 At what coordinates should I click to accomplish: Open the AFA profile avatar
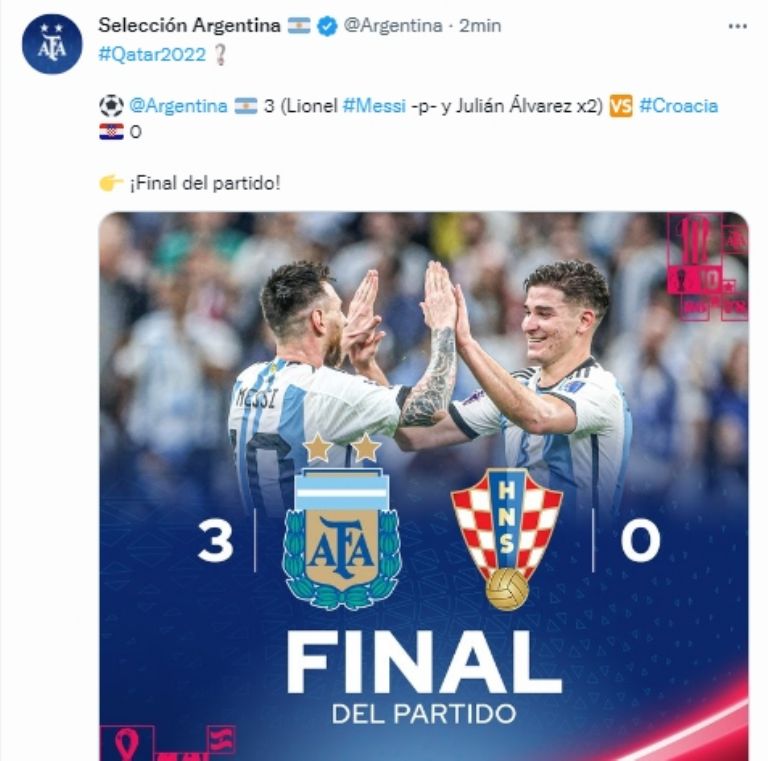(52, 45)
